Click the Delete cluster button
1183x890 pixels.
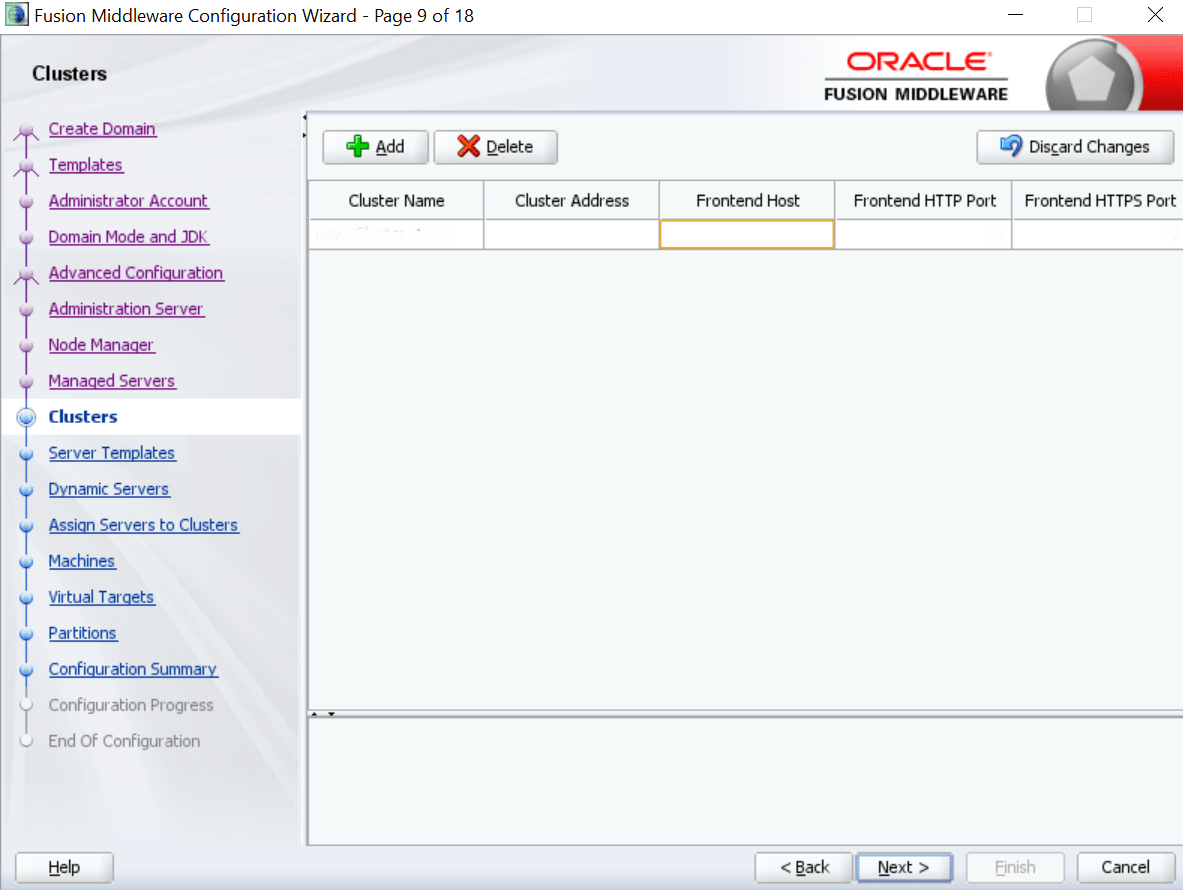click(x=496, y=147)
